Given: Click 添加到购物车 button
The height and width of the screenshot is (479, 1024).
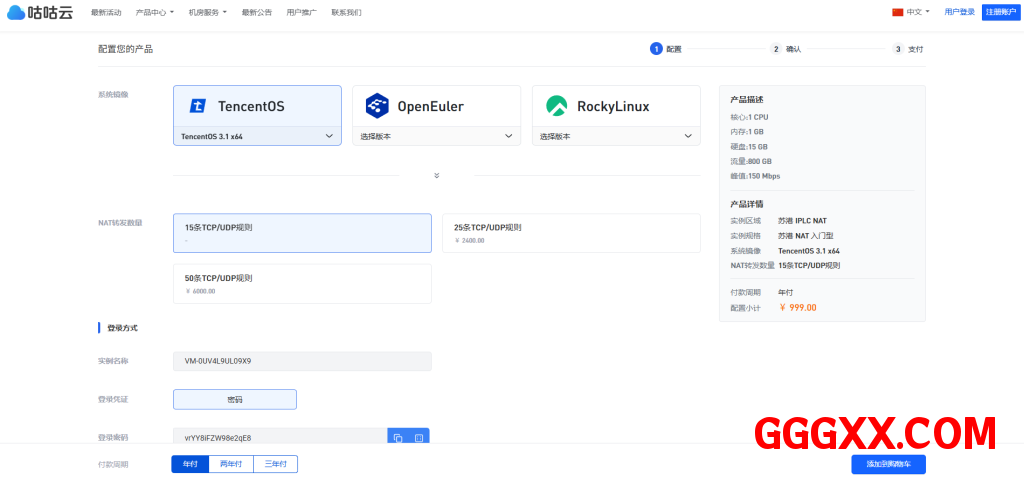Looking at the screenshot, I should (x=888, y=464).
